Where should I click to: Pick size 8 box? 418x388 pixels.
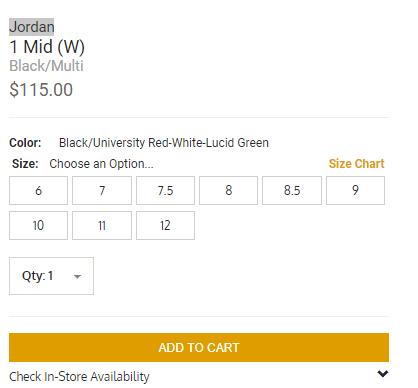pos(228,191)
